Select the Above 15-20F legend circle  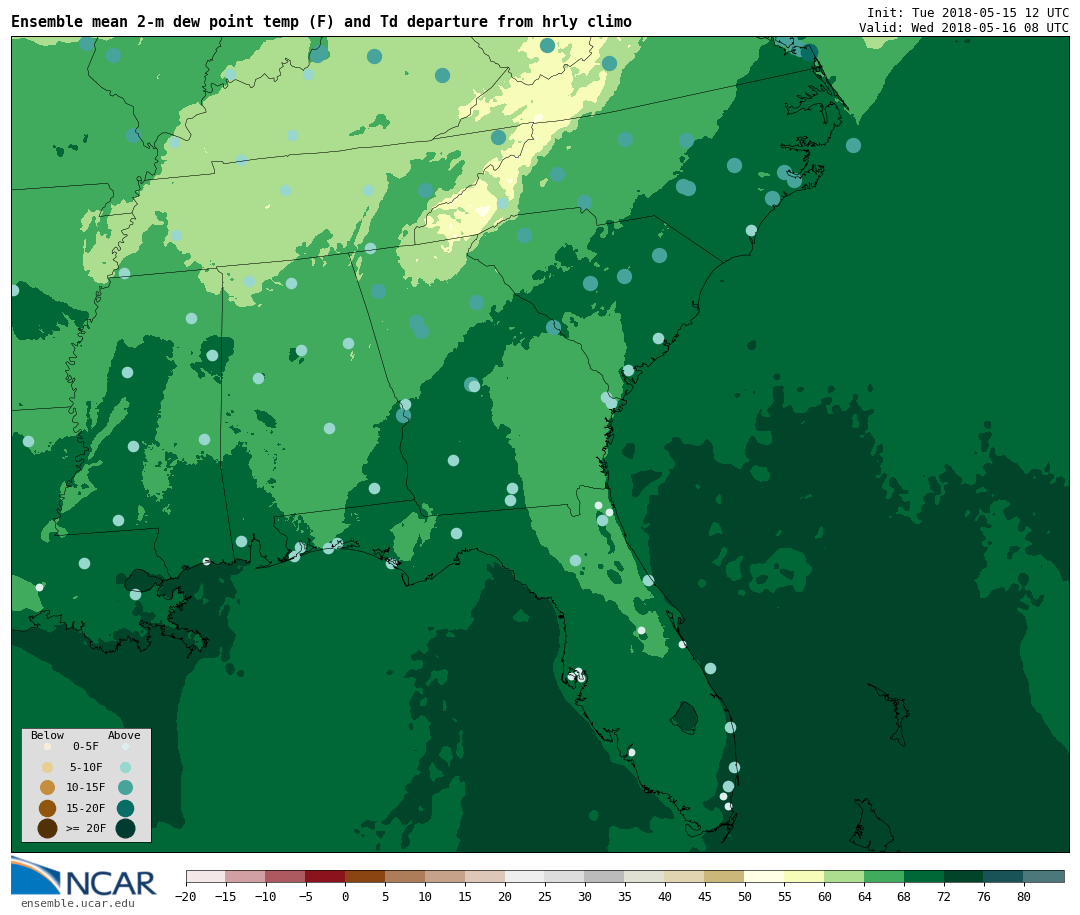[x=125, y=808]
